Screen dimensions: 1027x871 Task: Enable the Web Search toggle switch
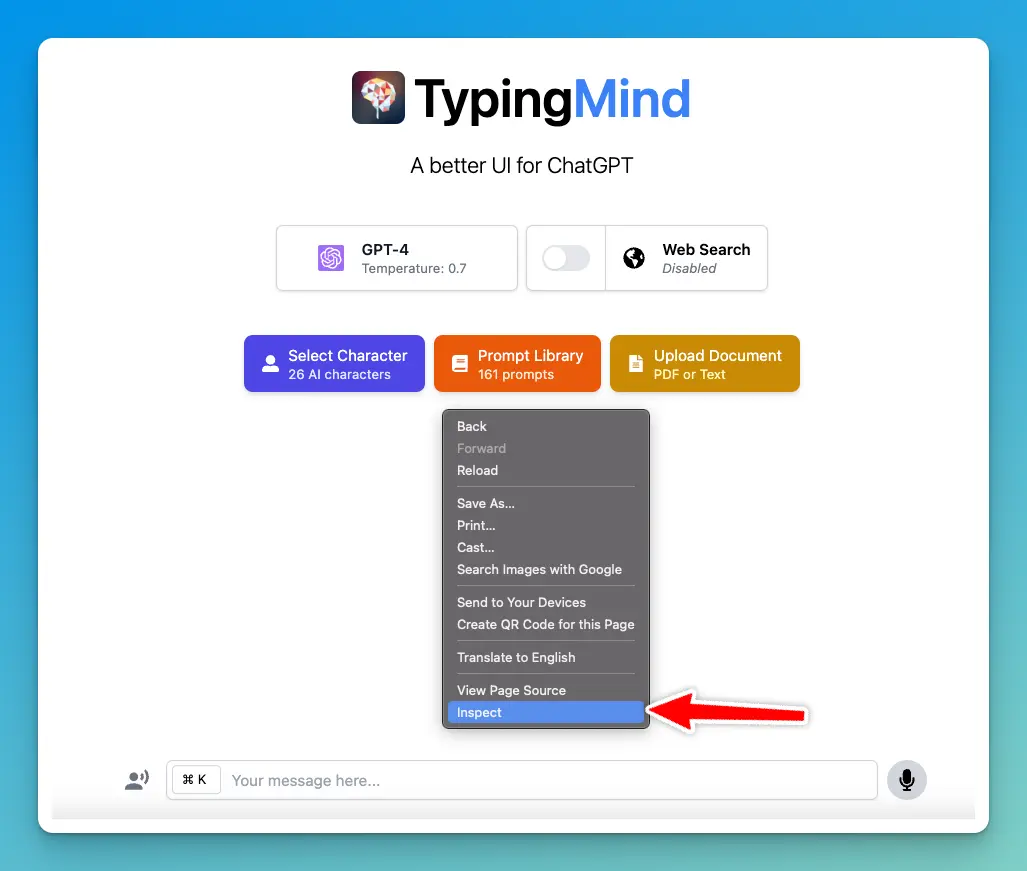566,258
